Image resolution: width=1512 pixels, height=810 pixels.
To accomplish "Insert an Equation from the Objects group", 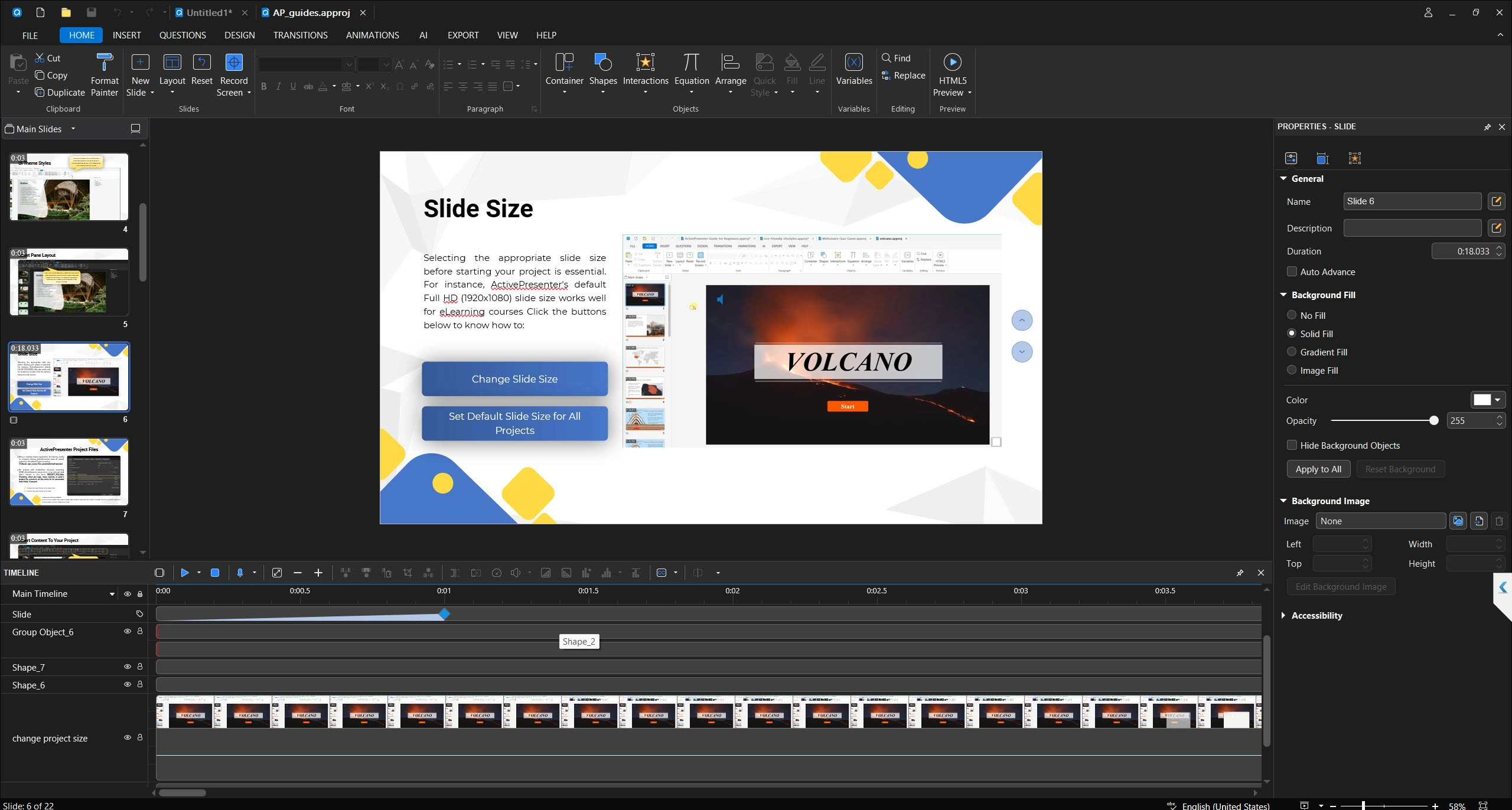I will point(691,71).
